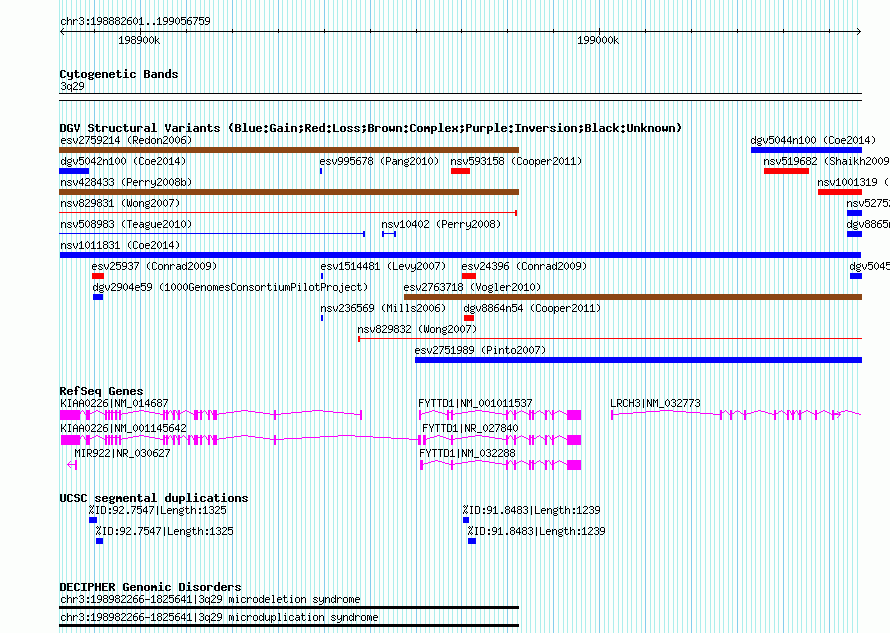This screenshot has height=633, width=890.
Task: Select the 3q29 microduplication syndrome entry
Action: point(289,619)
